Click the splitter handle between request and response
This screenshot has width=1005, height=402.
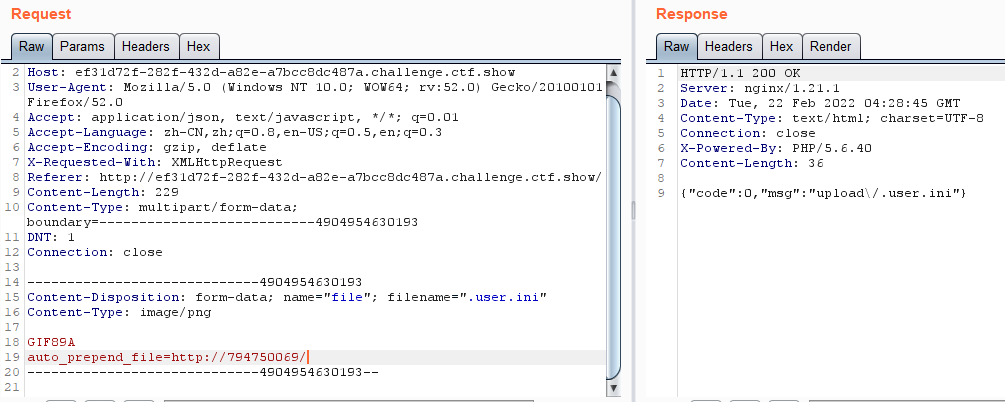click(632, 210)
